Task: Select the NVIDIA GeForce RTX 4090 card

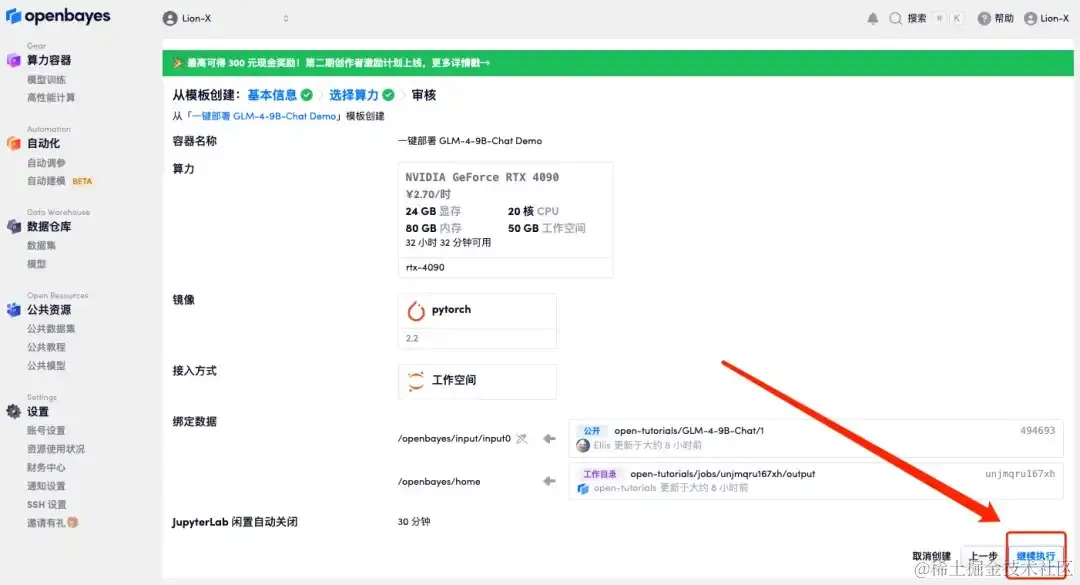Action: click(506, 220)
